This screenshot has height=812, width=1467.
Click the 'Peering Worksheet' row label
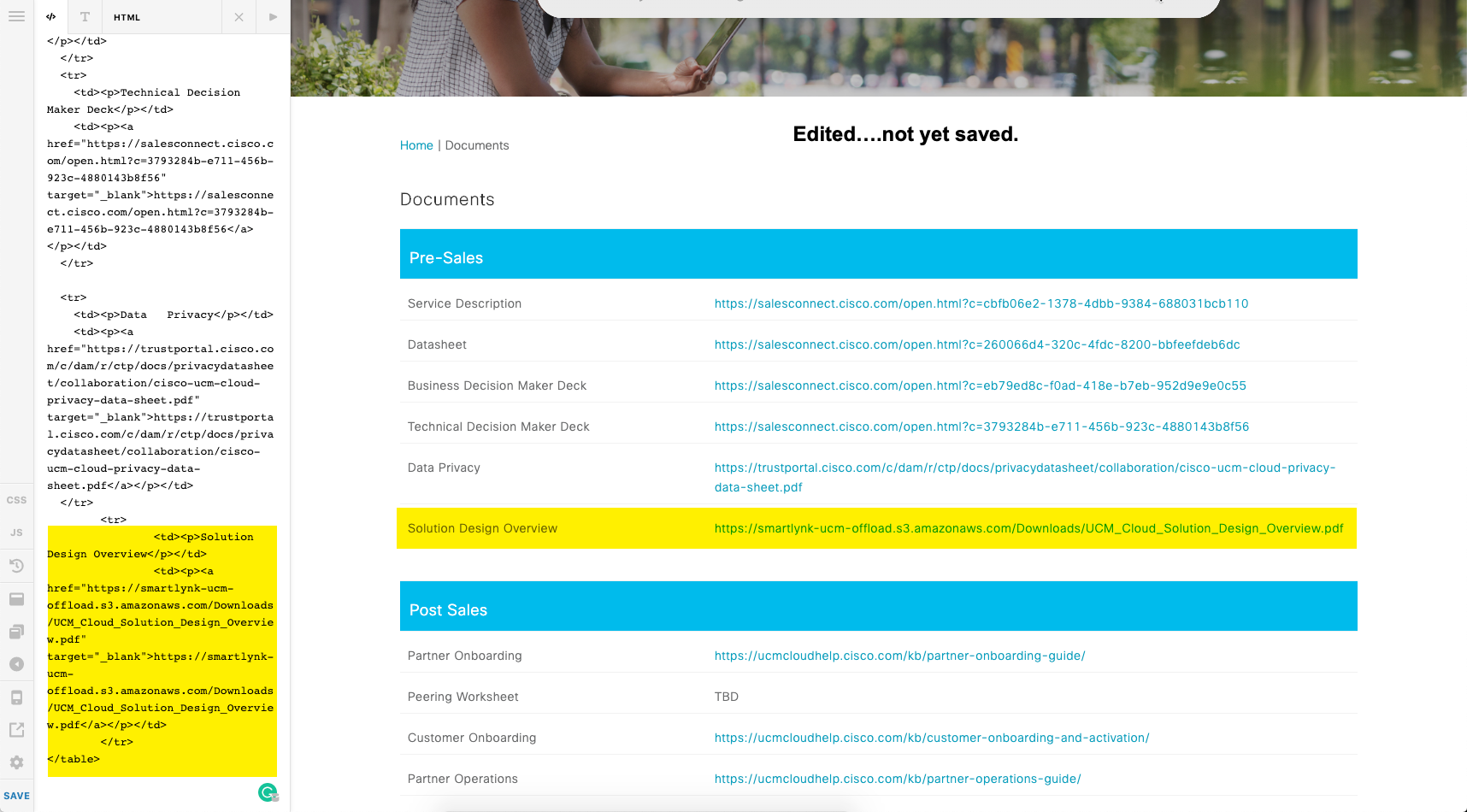(462, 697)
